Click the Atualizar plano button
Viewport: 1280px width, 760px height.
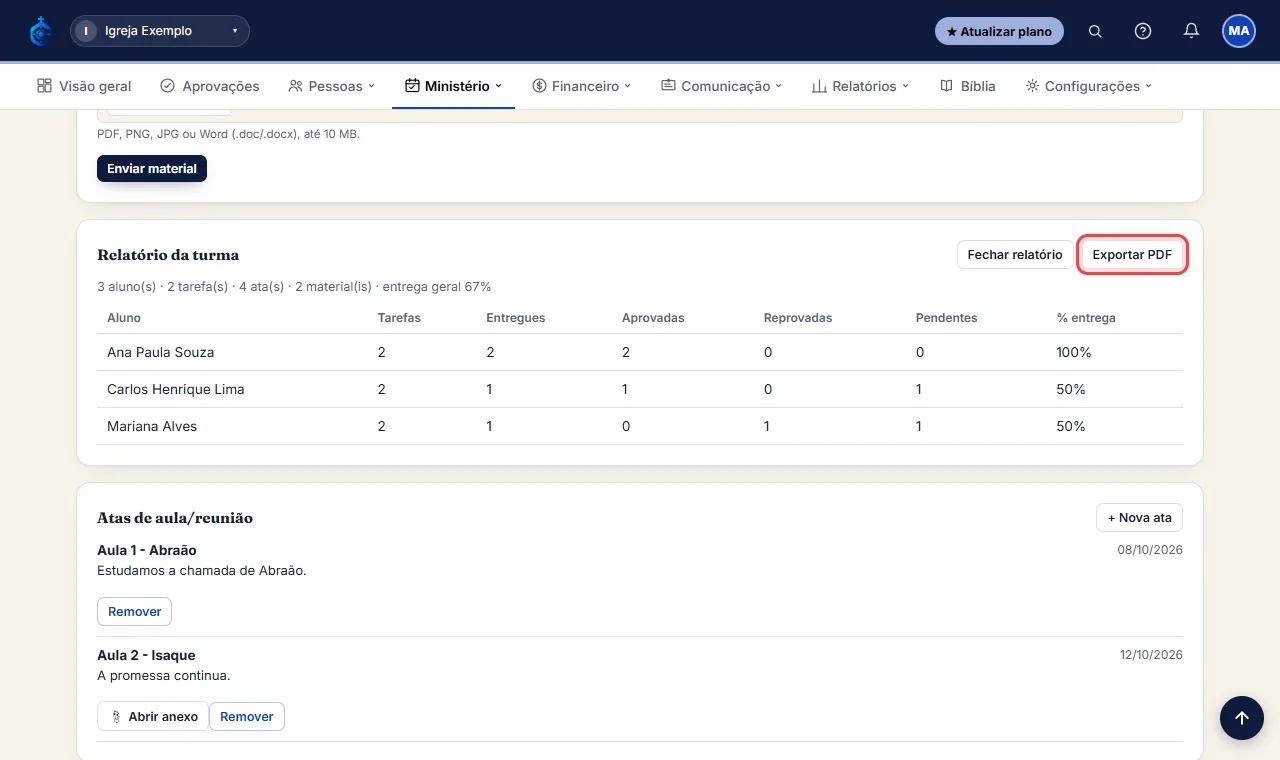pos(999,31)
